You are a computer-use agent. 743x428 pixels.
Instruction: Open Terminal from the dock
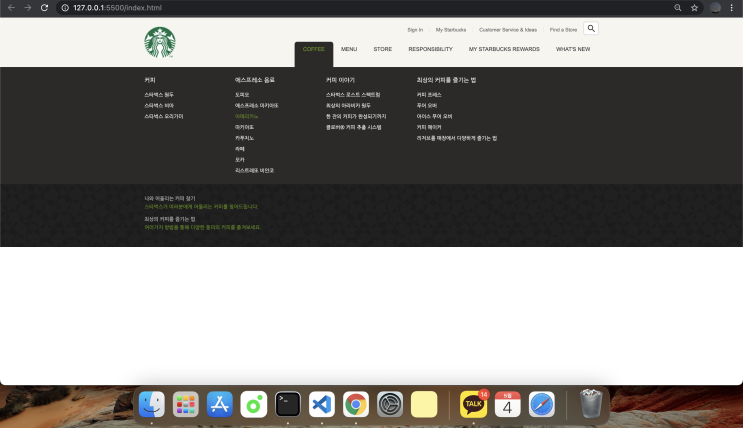tap(288, 404)
